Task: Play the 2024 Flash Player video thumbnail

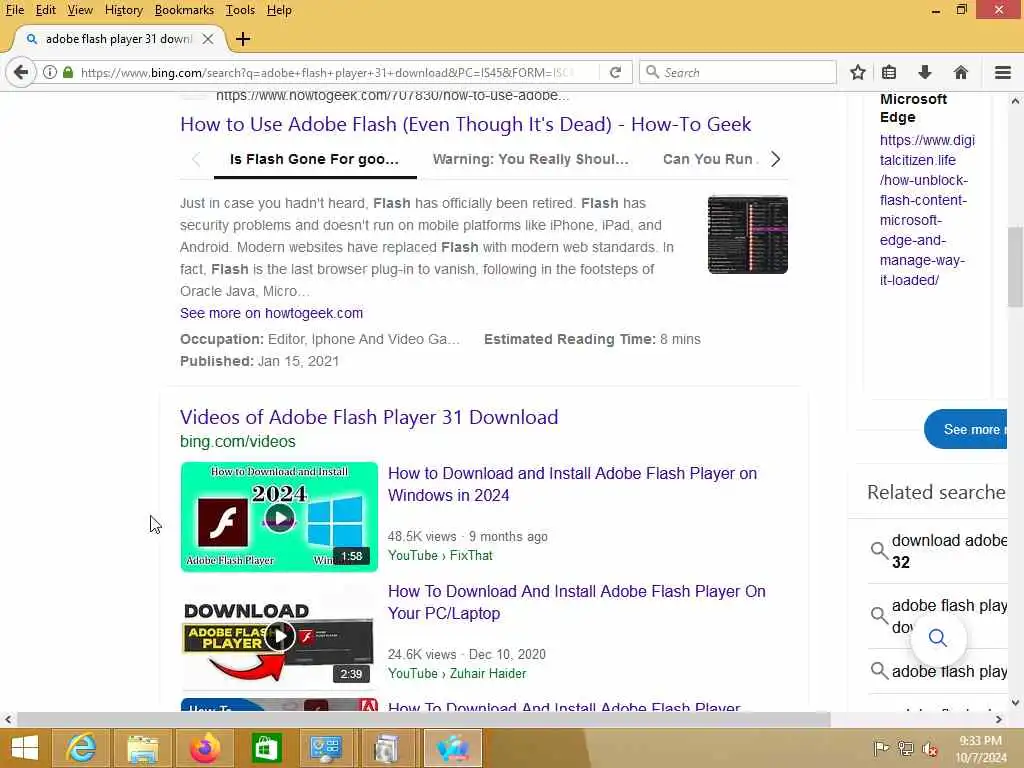Action: point(279,517)
